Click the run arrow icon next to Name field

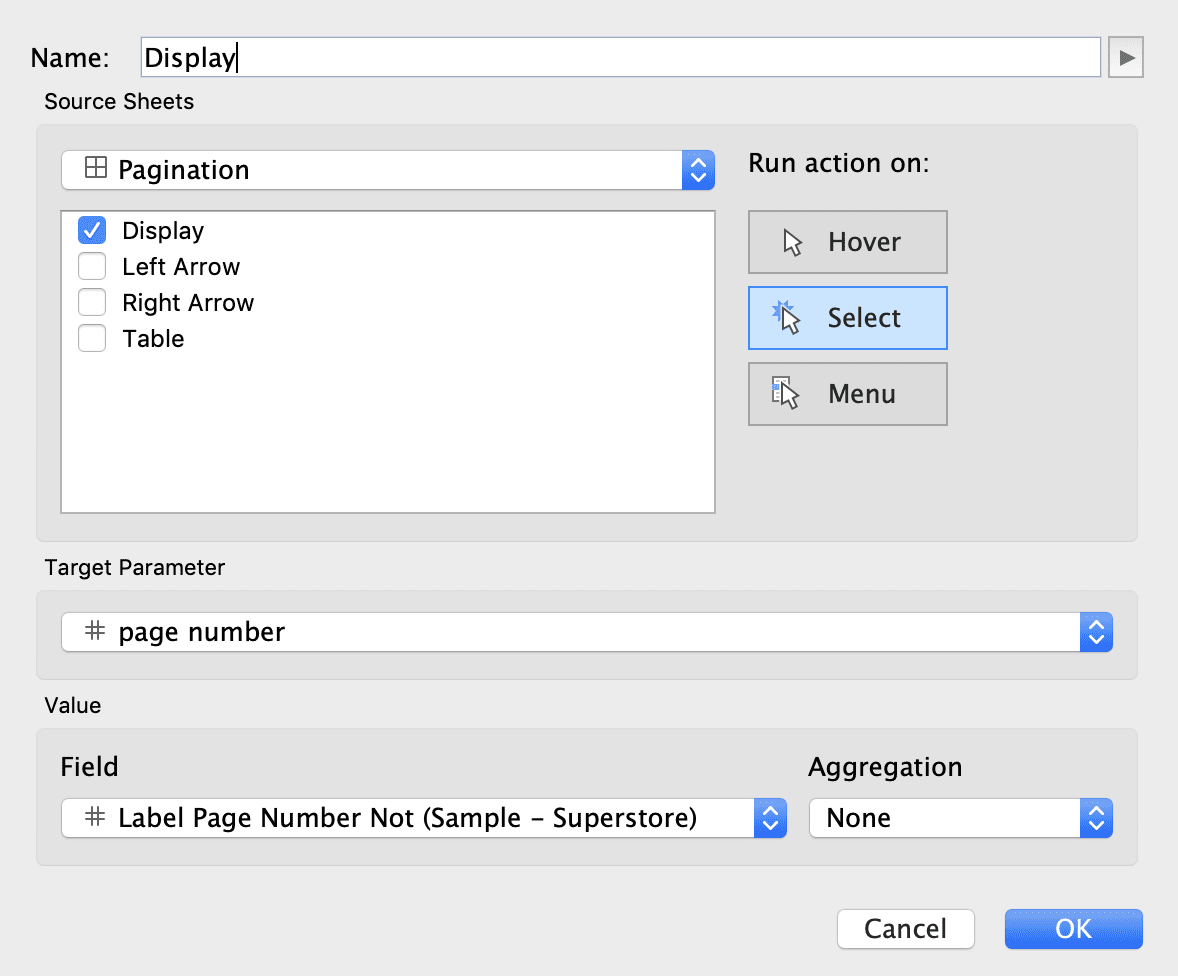pyautogui.click(x=1126, y=56)
